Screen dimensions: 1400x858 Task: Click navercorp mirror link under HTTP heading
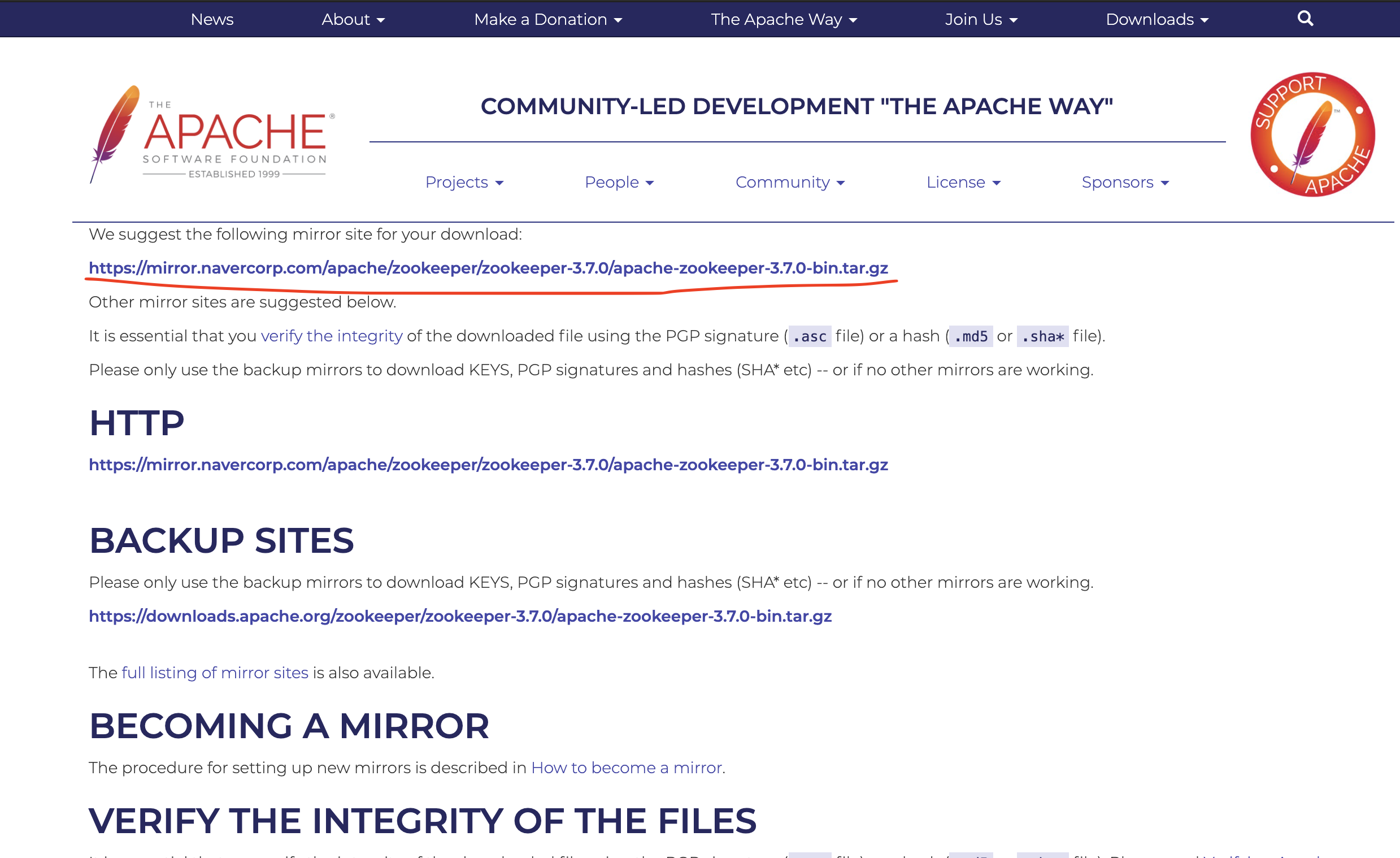pos(488,465)
